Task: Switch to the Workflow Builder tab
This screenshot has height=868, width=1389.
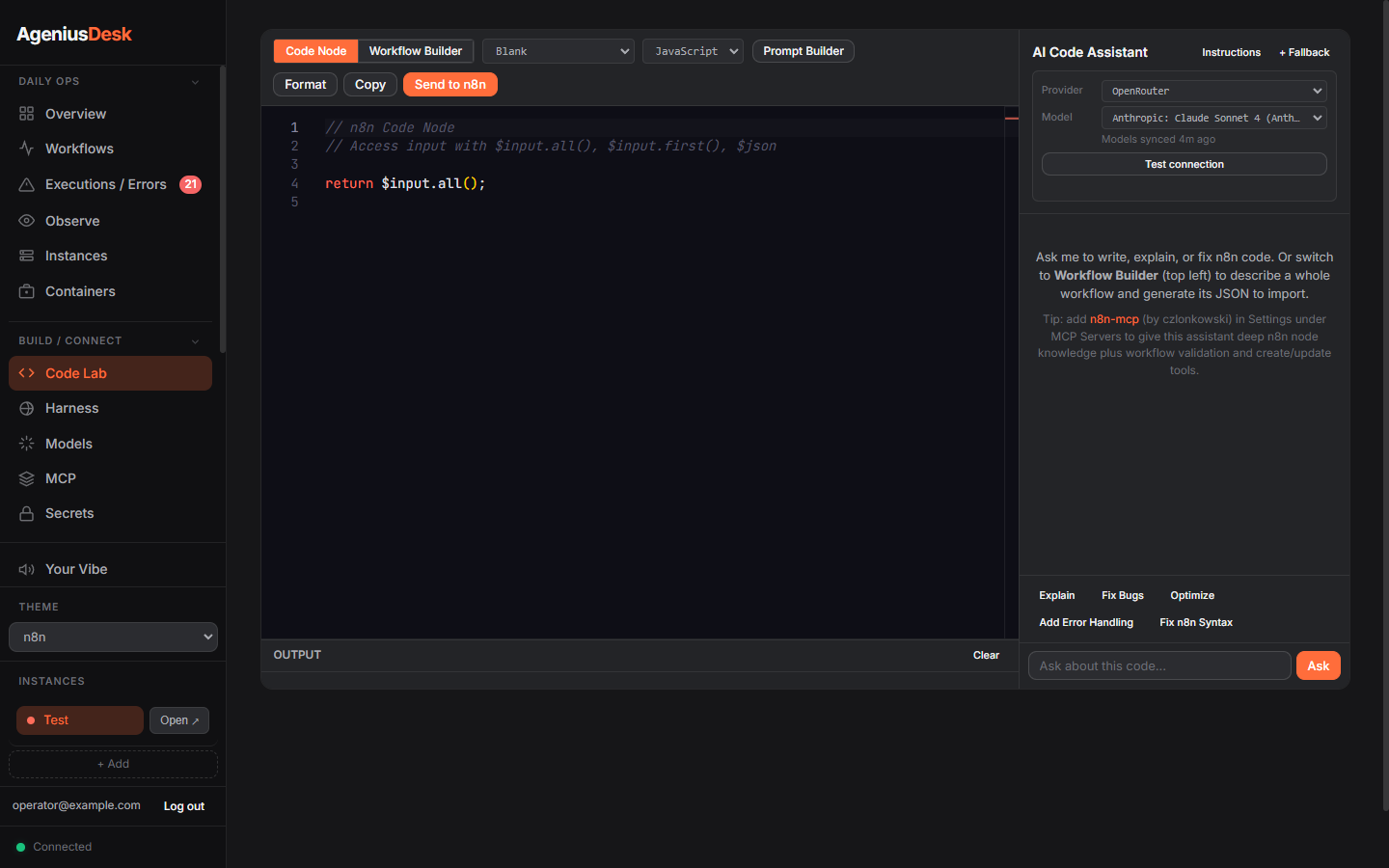Action: (416, 51)
